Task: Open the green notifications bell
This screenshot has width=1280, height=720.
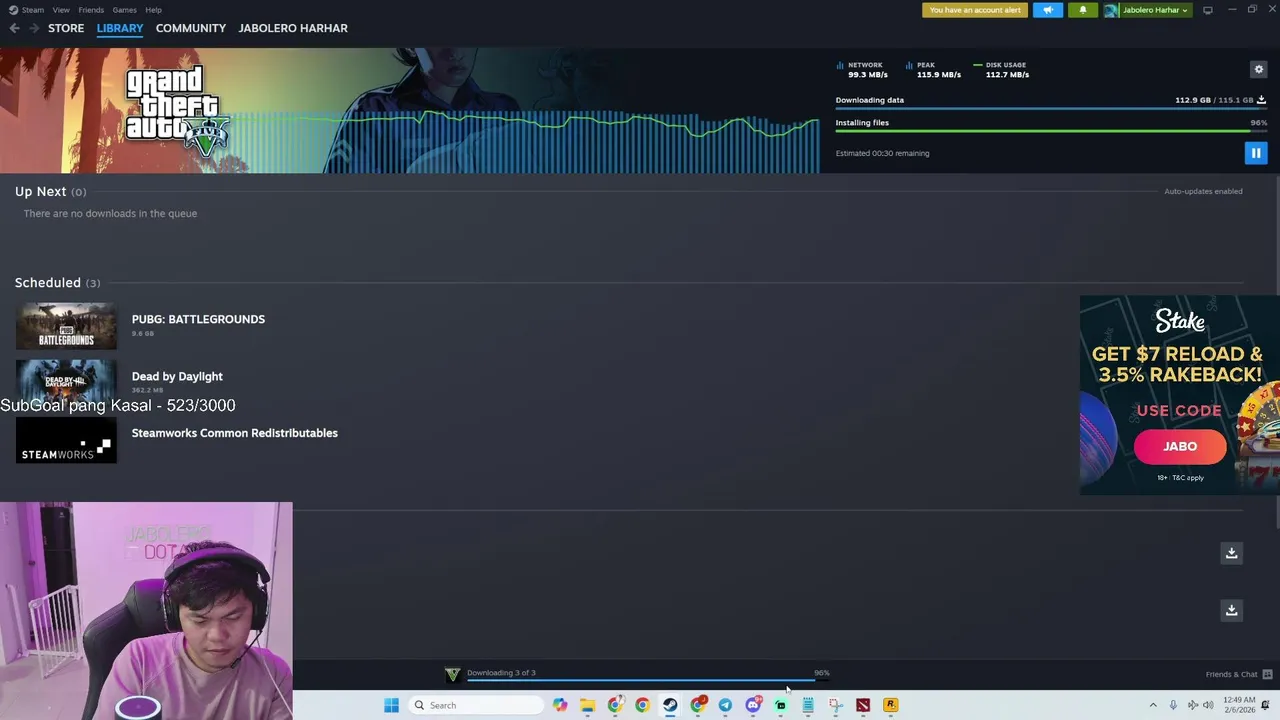Action: (x=1082, y=10)
